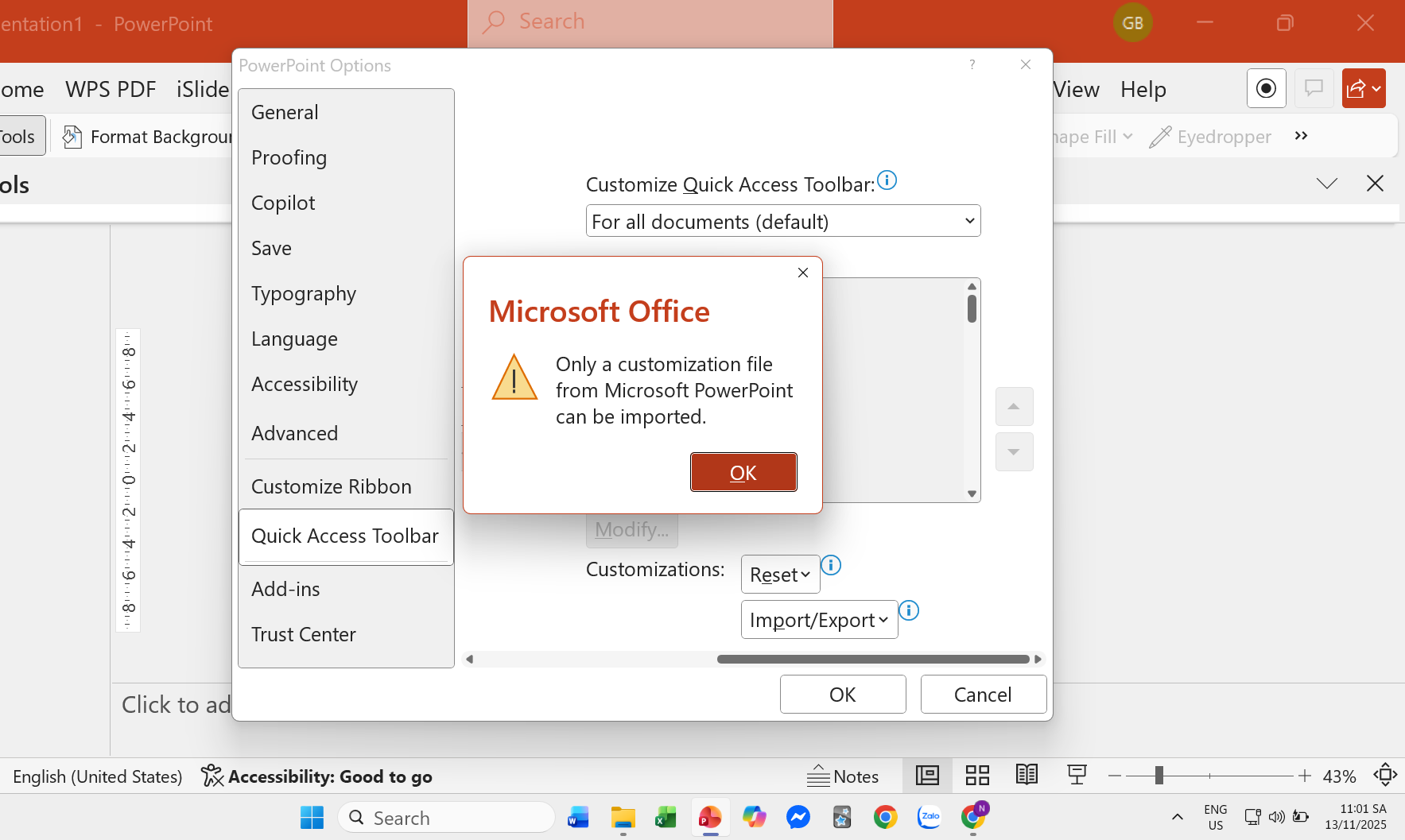
Task: Switch to Normal view
Action: (928, 775)
